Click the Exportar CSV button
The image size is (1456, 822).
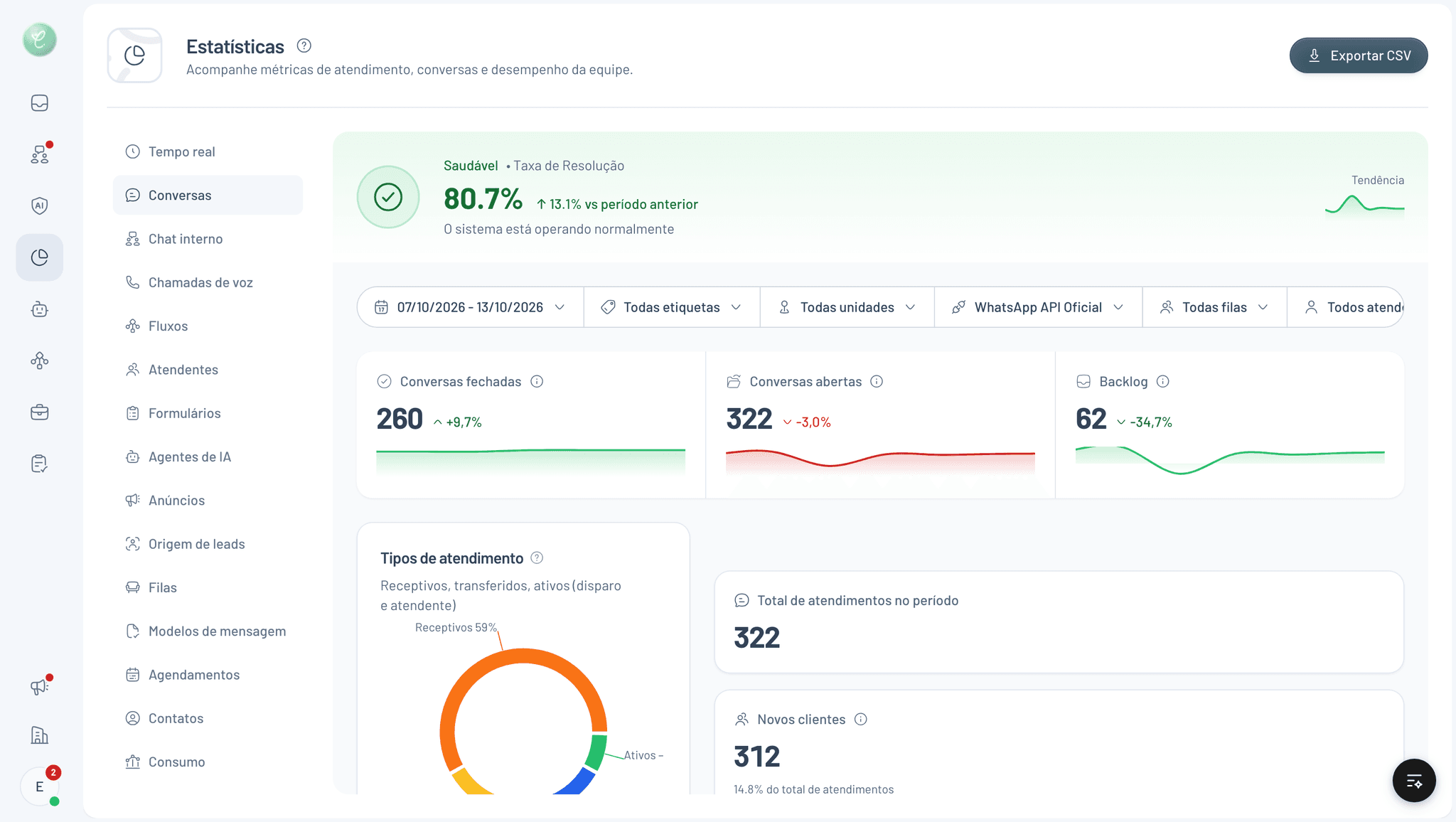pos(1359,55)
